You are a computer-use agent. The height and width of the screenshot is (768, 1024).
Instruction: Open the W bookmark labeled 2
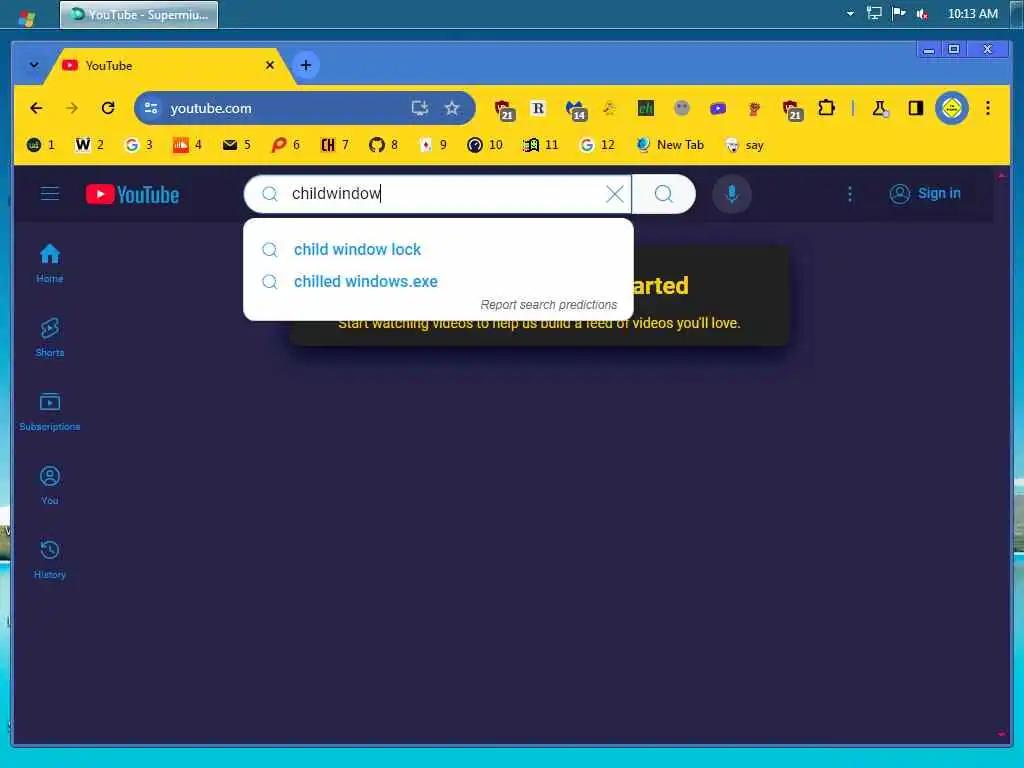click(x=89, y=145)
